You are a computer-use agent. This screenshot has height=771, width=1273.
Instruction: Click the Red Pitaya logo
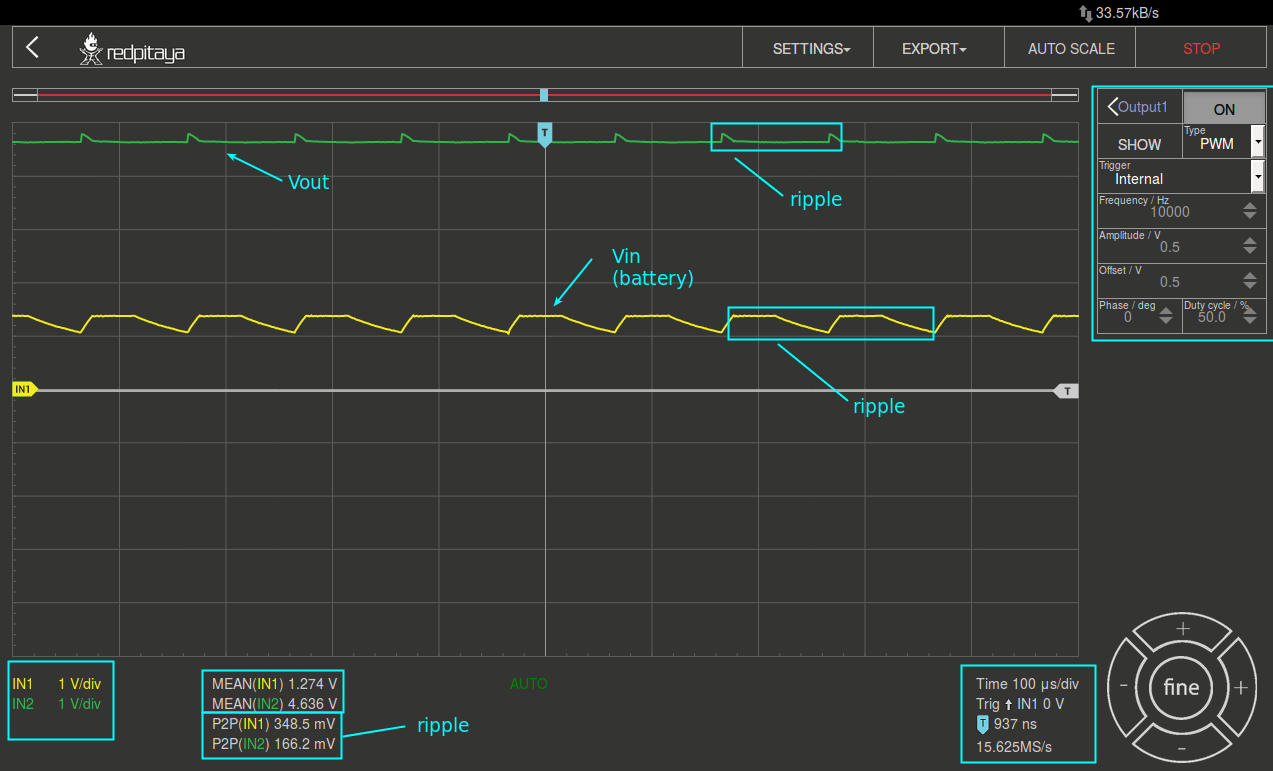pyautogui.click(x=132, y=49)
